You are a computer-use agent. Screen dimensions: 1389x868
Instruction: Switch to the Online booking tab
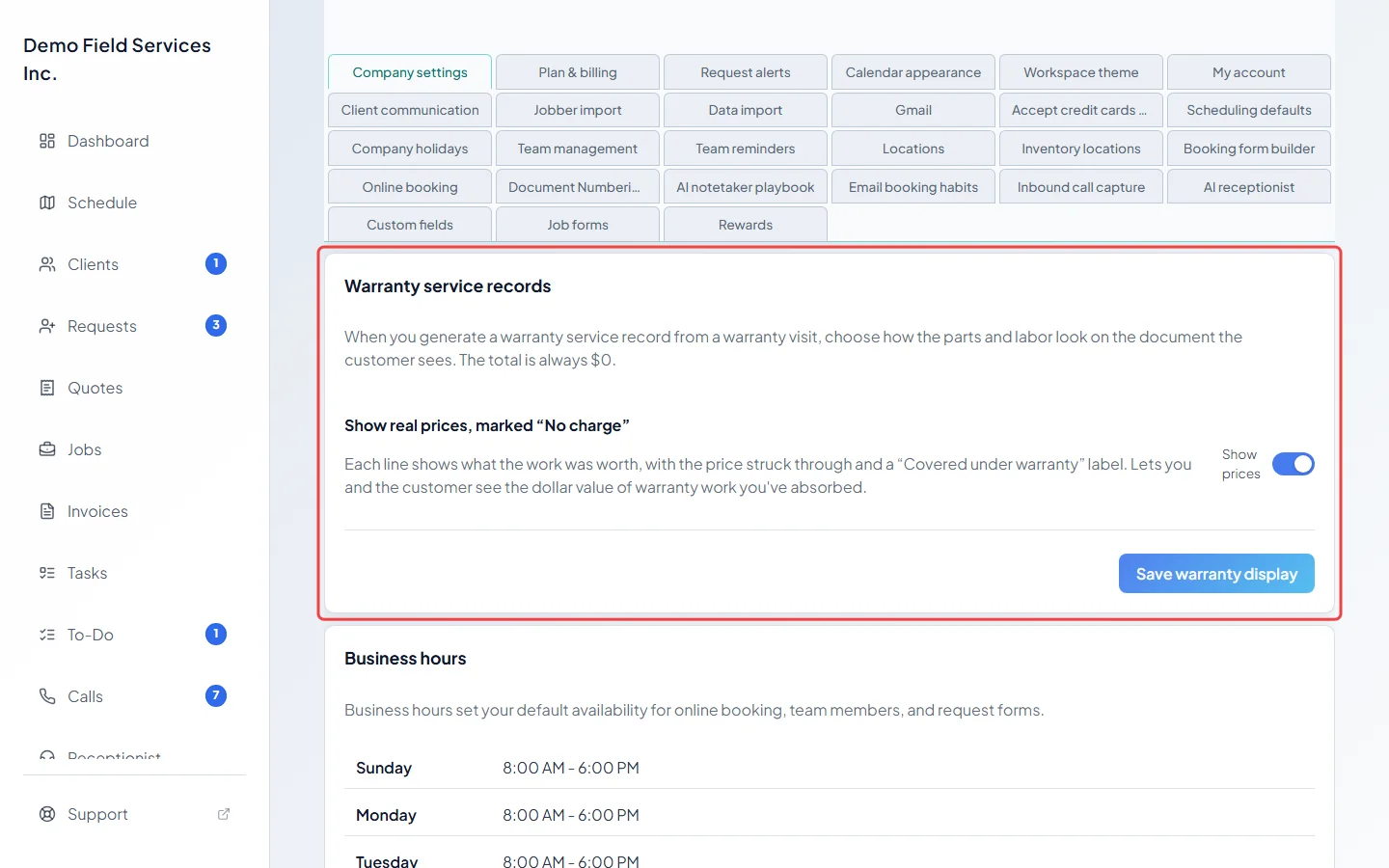coord(410,187)
